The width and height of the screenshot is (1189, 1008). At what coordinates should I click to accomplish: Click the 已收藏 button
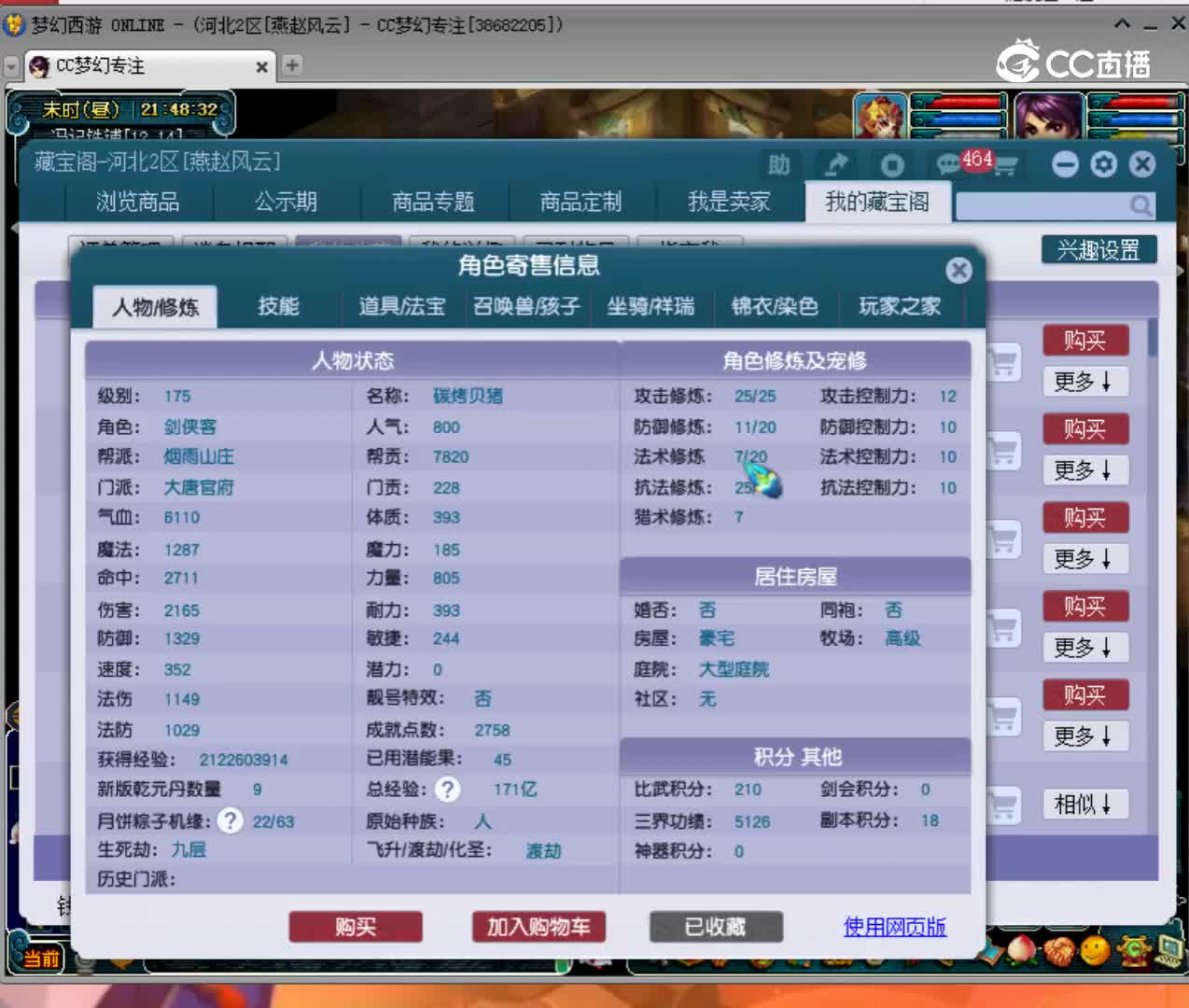click(716, 927)
